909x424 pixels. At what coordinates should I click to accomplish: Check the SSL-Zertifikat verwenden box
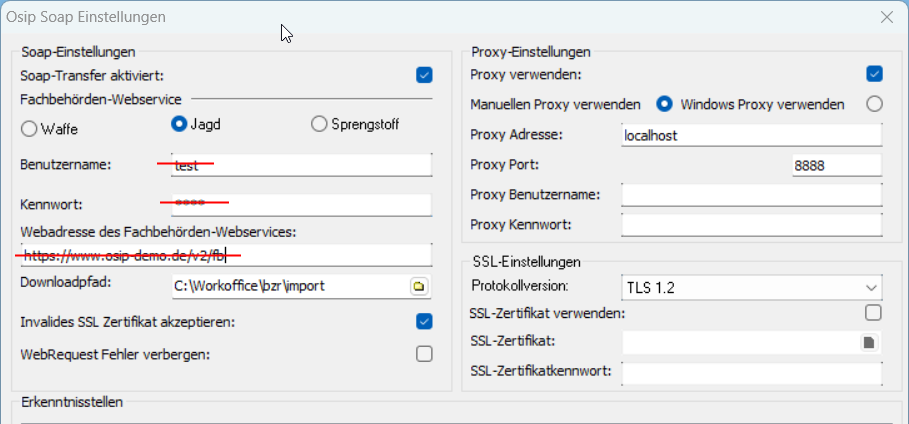point(874,313)
